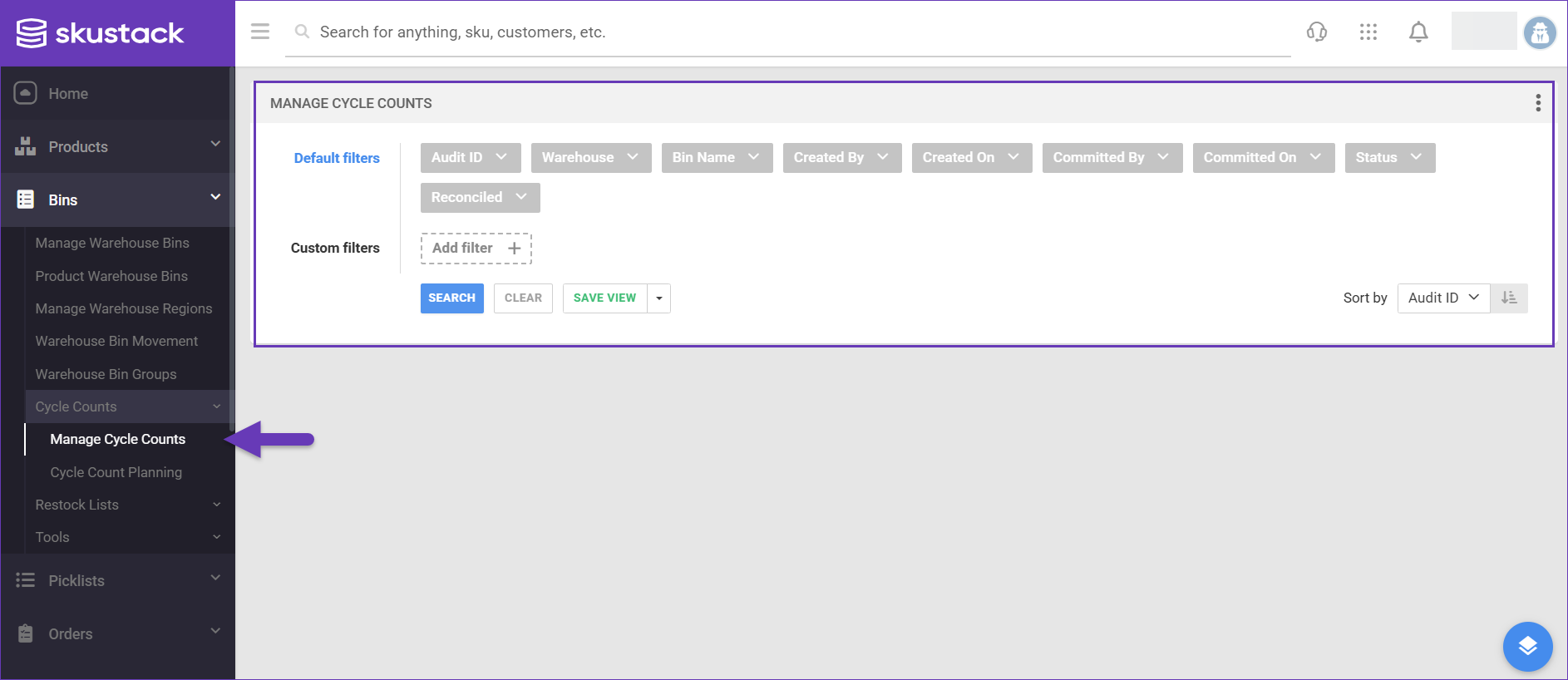Click the hamburger menu icon

[x=260, y=32]
